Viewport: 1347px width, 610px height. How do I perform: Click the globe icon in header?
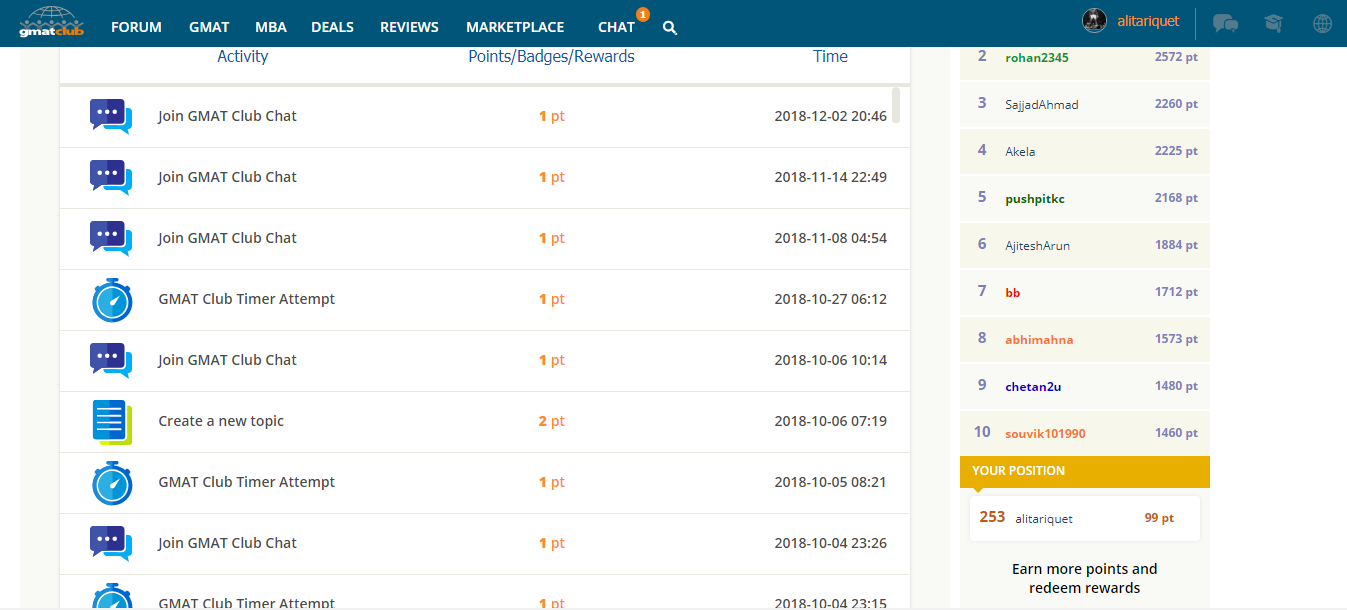point(1322,23)
